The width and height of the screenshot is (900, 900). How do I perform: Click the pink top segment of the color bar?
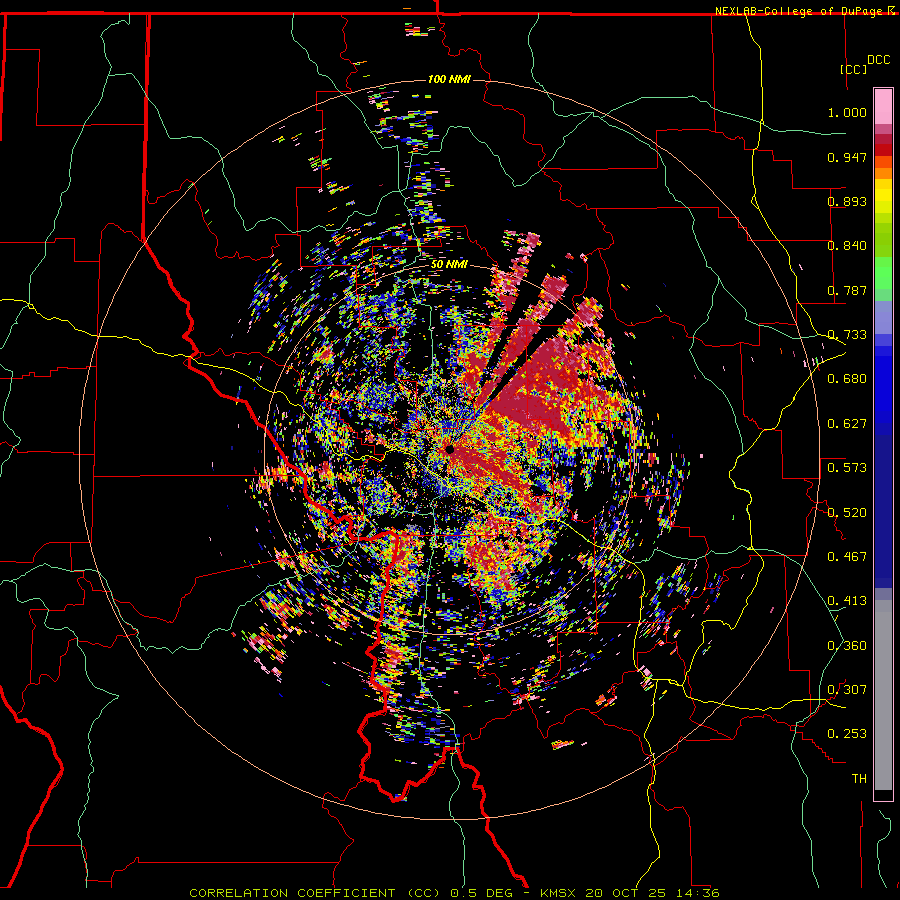tap(883, 106)
